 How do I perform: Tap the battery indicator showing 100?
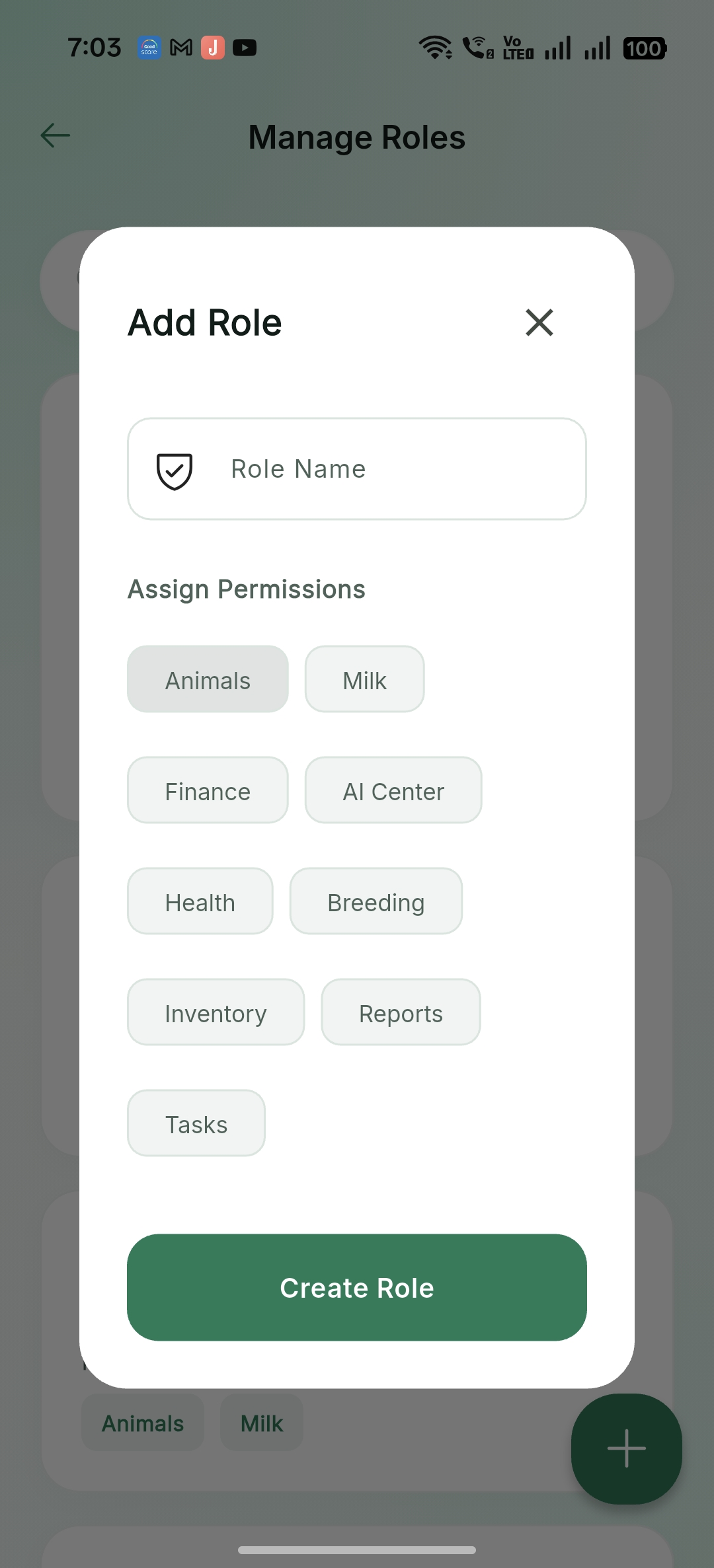pos(643,47)
